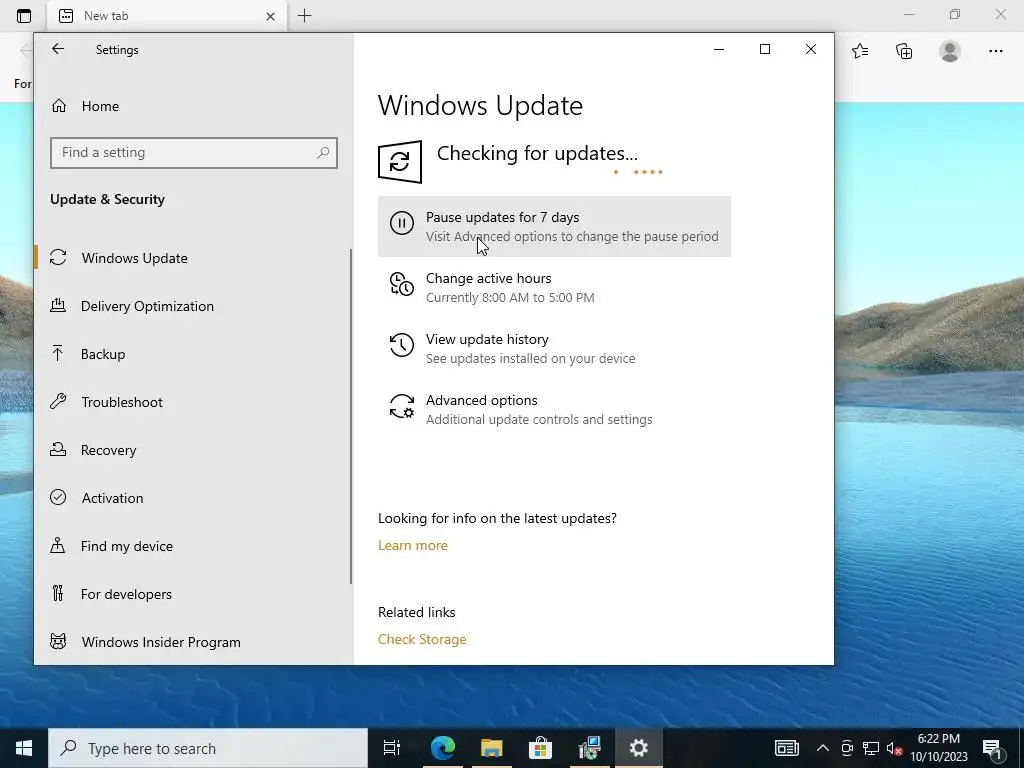Click the pause circle icon
The image size is (1024, 768).
pos(402,223)
